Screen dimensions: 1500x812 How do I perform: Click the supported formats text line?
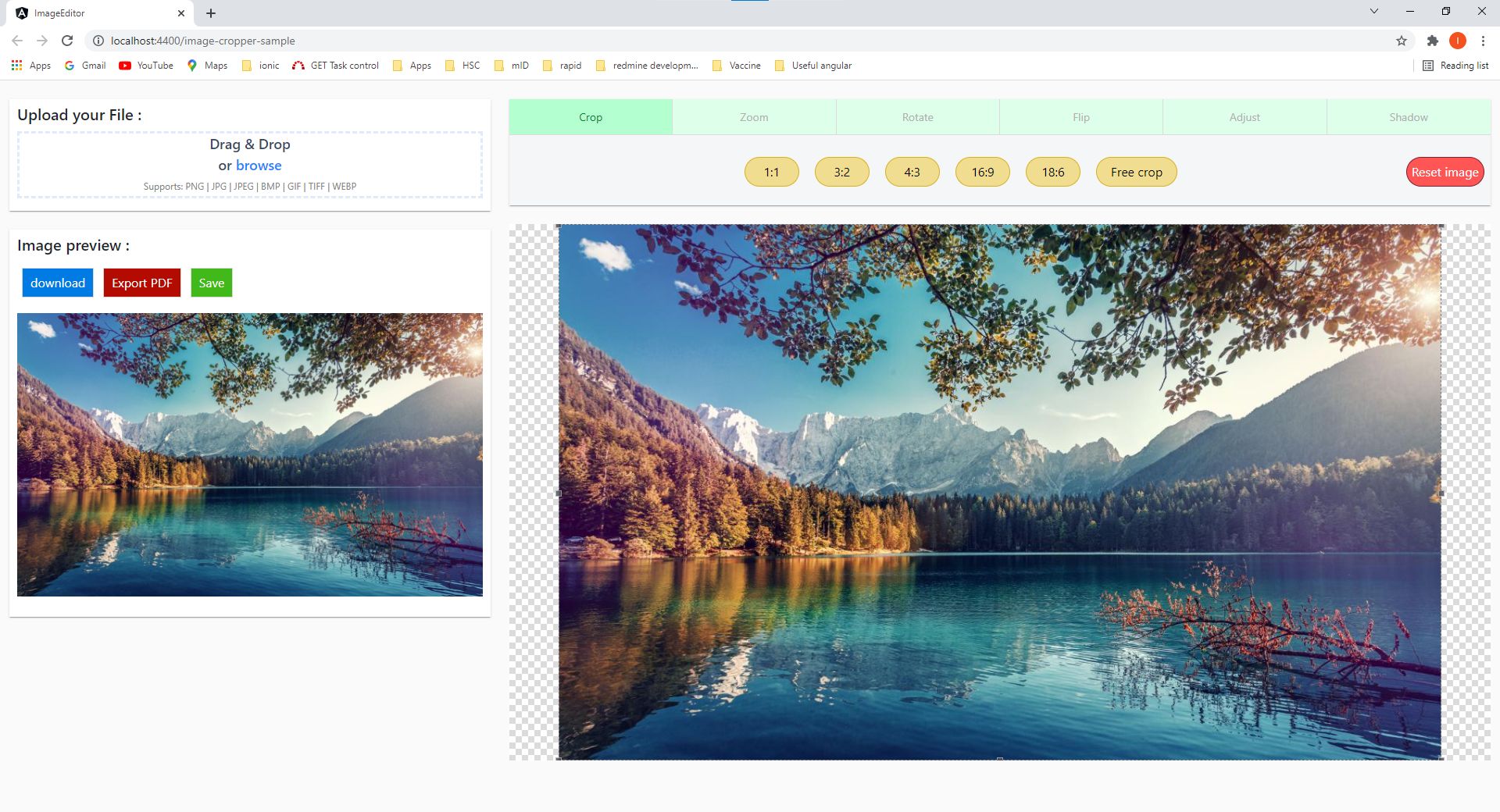[x=250, y=187]
